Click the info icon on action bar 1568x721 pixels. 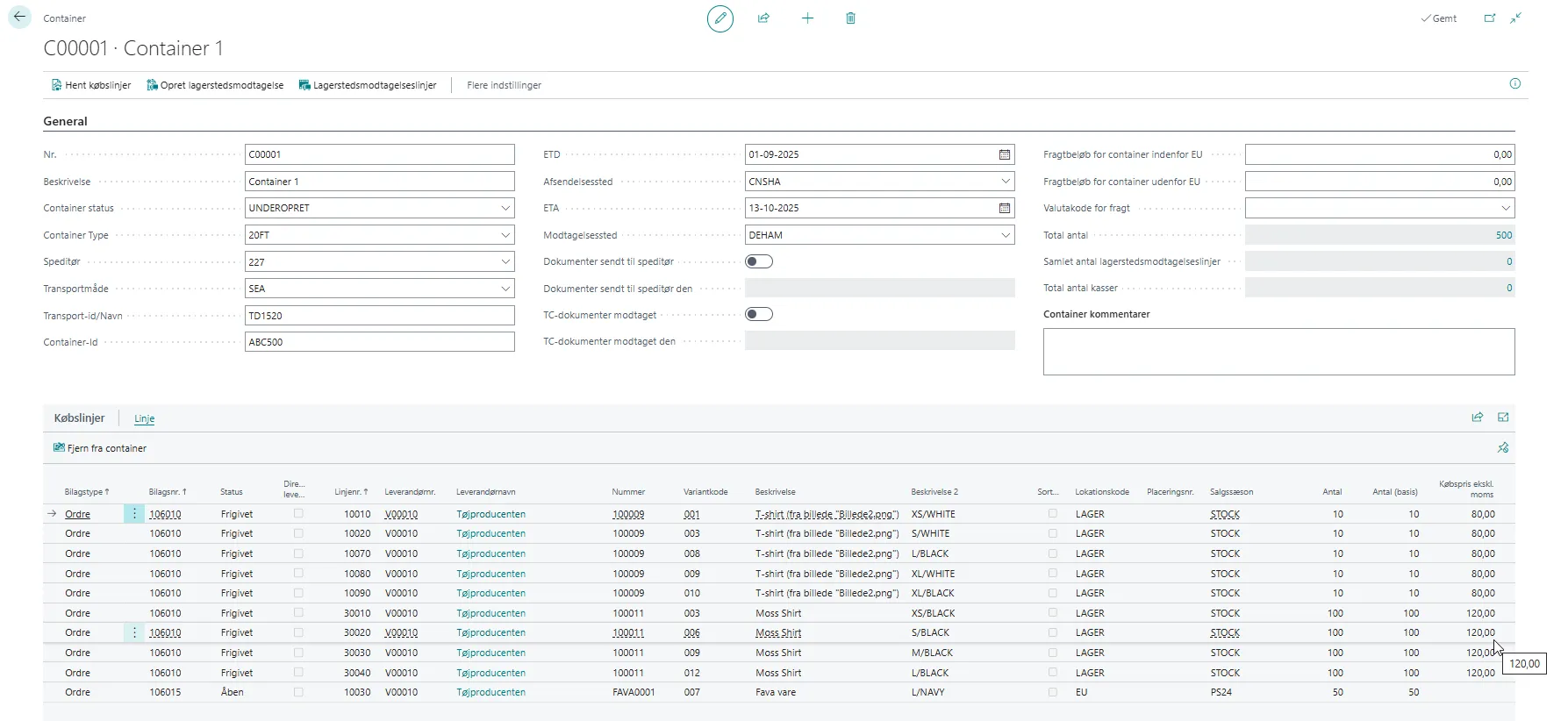click(x=1514, y=84)
